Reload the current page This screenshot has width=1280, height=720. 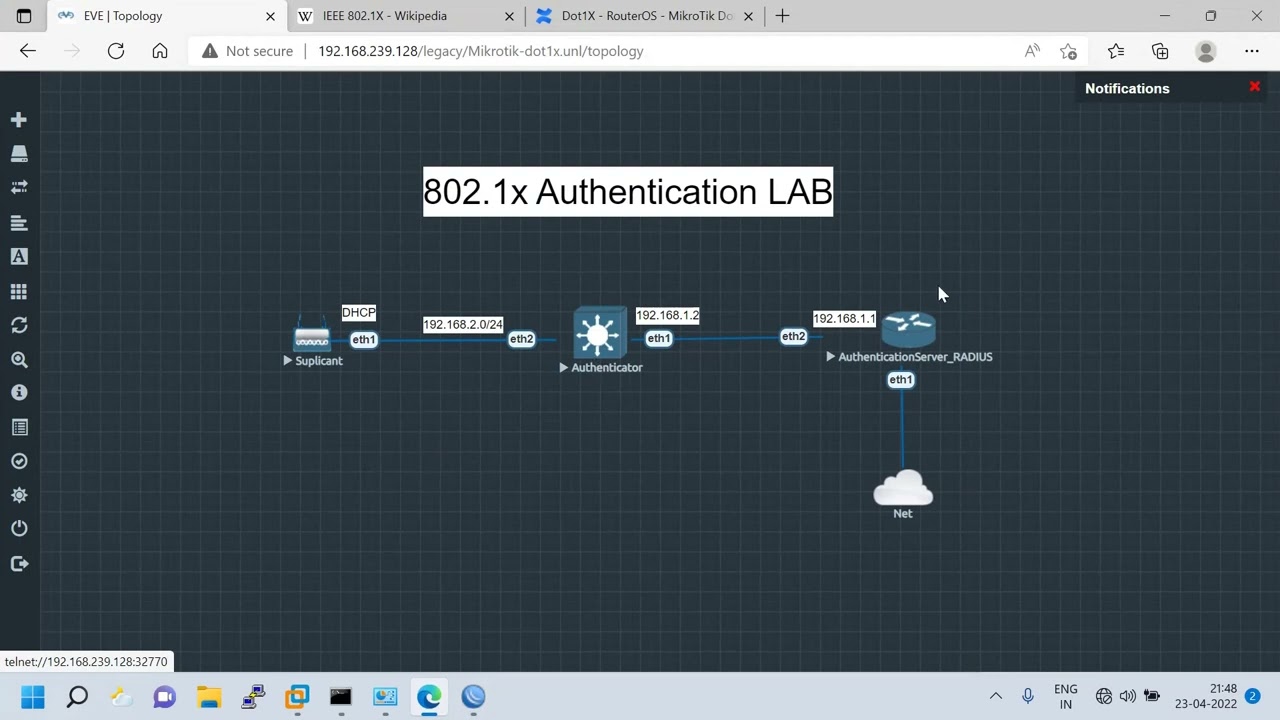116,51
